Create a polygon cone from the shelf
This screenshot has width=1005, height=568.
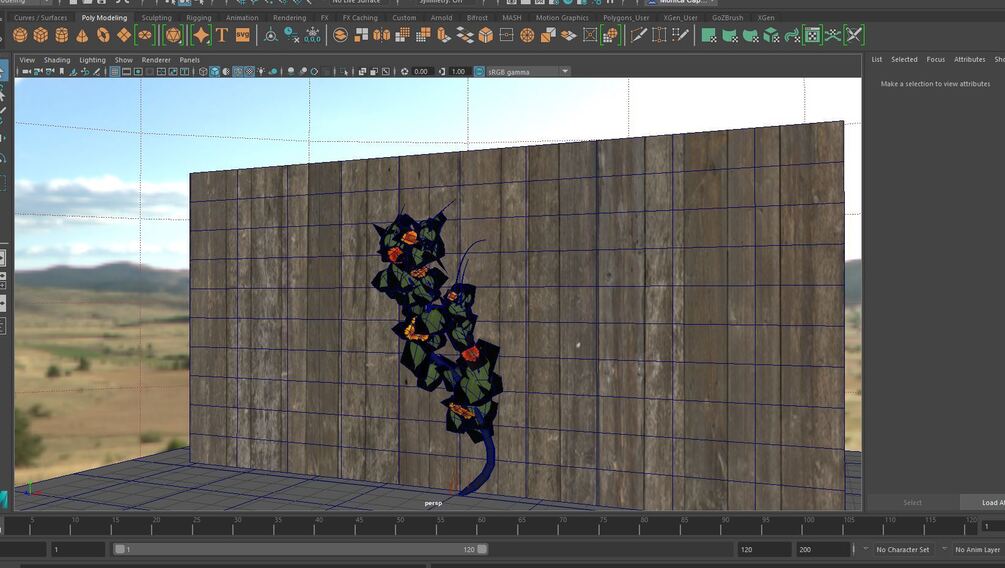tap(82, 35)
